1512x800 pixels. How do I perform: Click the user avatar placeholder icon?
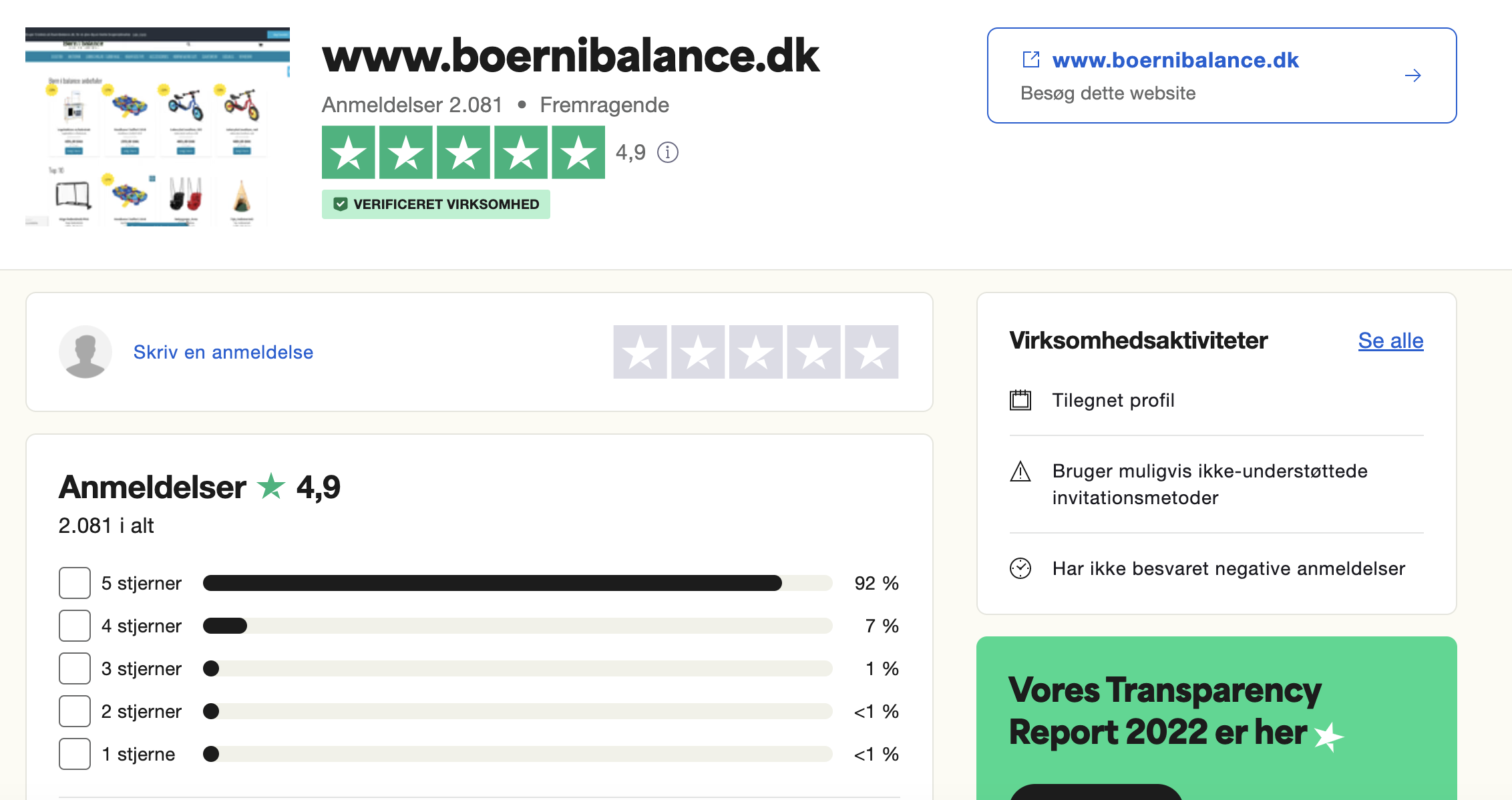85,352
